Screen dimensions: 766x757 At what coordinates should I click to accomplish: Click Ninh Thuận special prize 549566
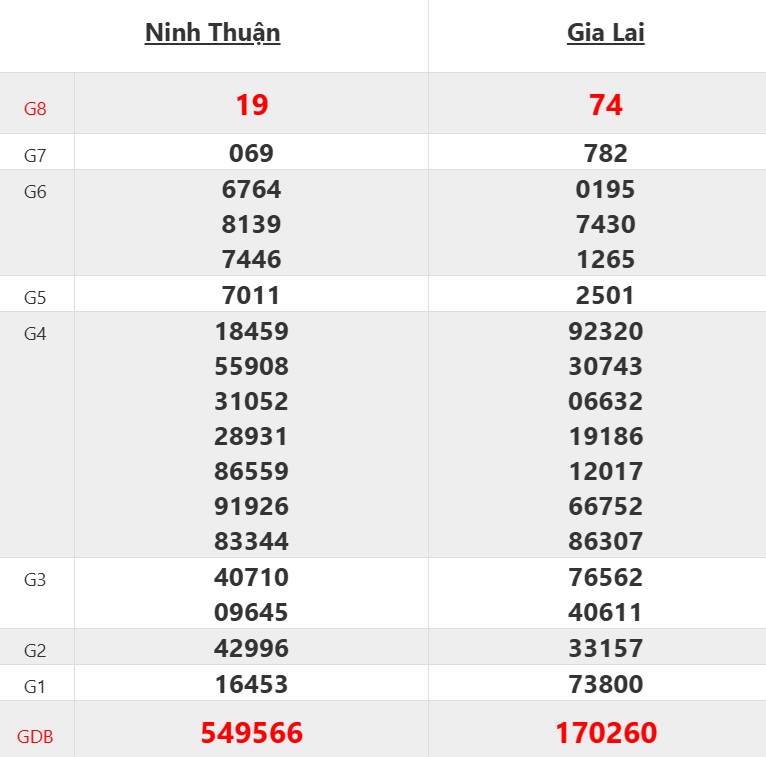click(x=252, y=733)
